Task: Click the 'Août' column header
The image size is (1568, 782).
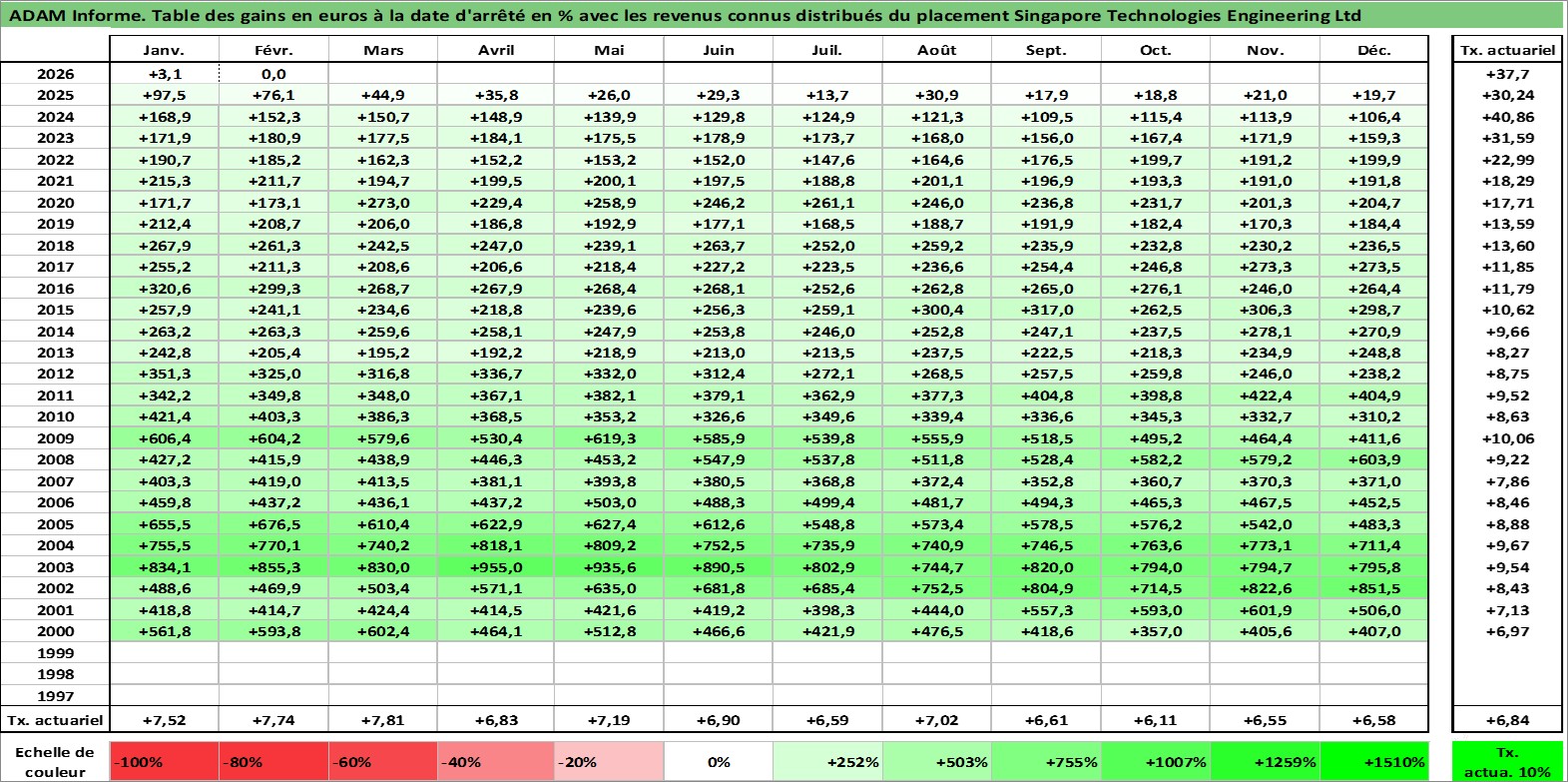Action: pyautogui.click(x=936, y=50)
